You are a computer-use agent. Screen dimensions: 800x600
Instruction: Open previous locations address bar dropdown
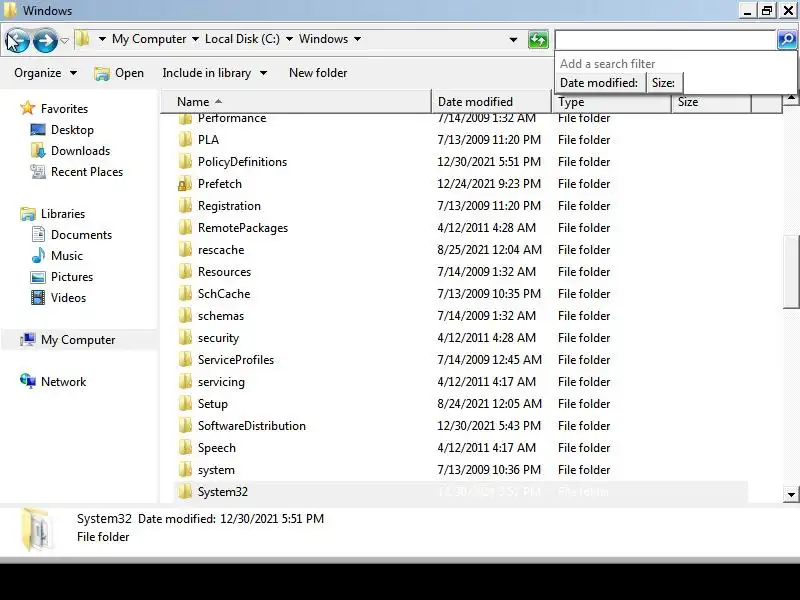[x=513, y=40]
